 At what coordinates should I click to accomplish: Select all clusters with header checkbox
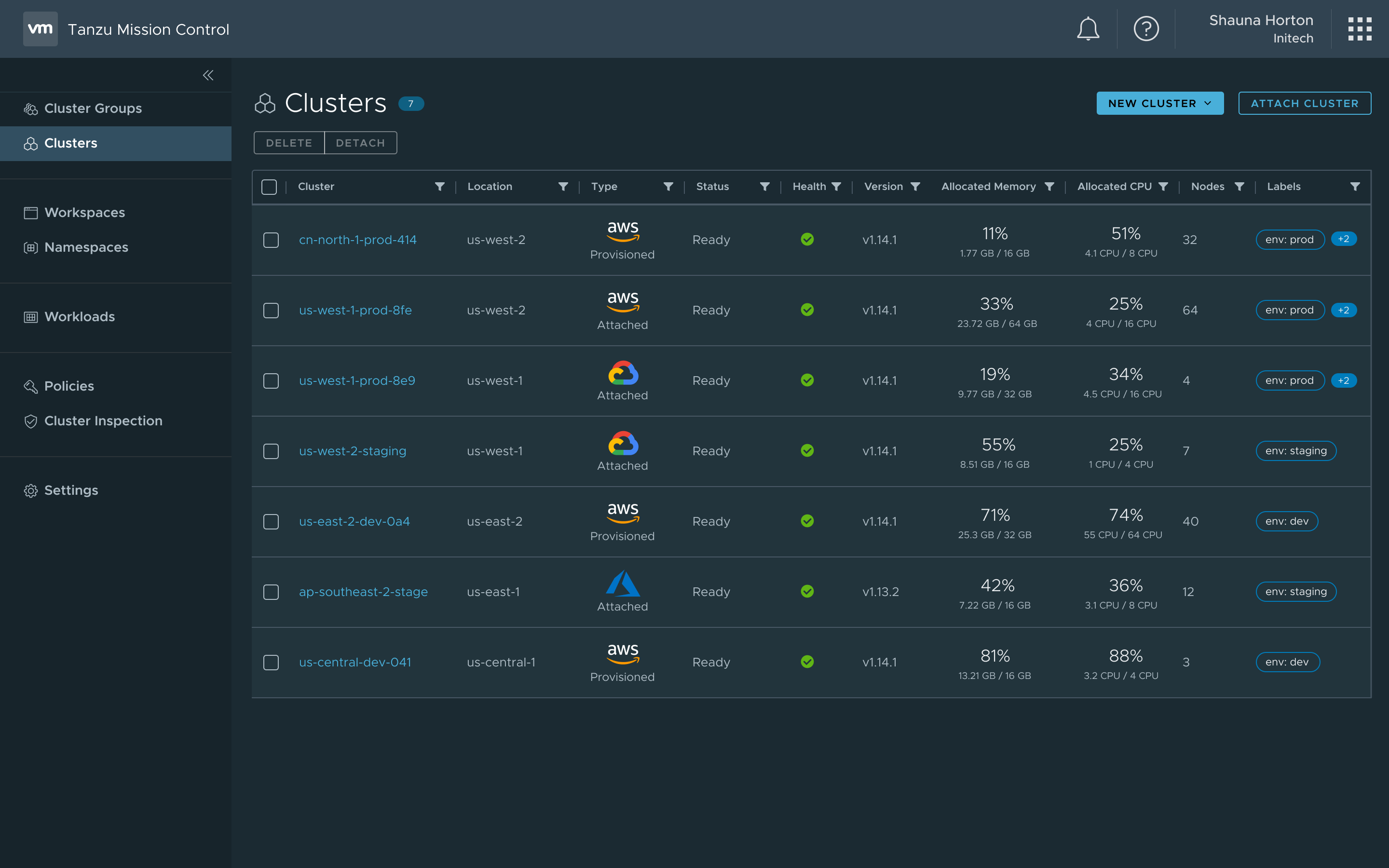pos(269,187)
